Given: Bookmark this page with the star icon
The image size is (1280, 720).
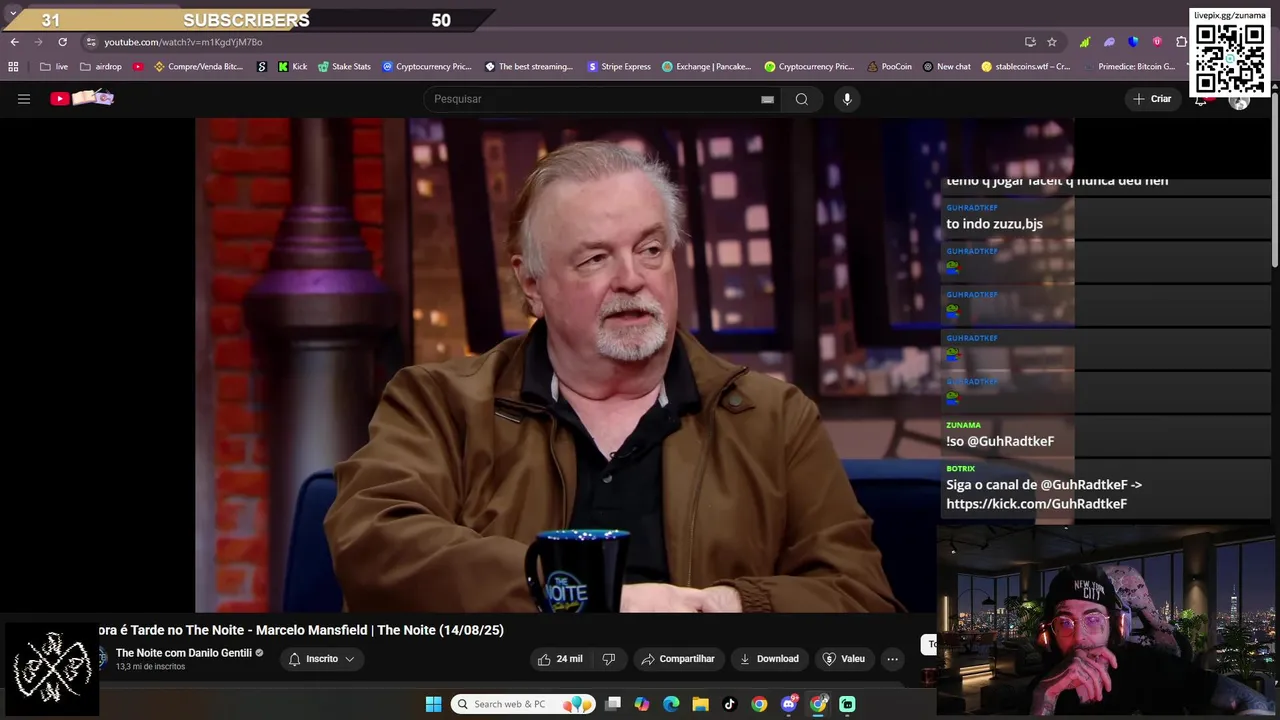Looking at the screenshot, I should [1052, 42].
